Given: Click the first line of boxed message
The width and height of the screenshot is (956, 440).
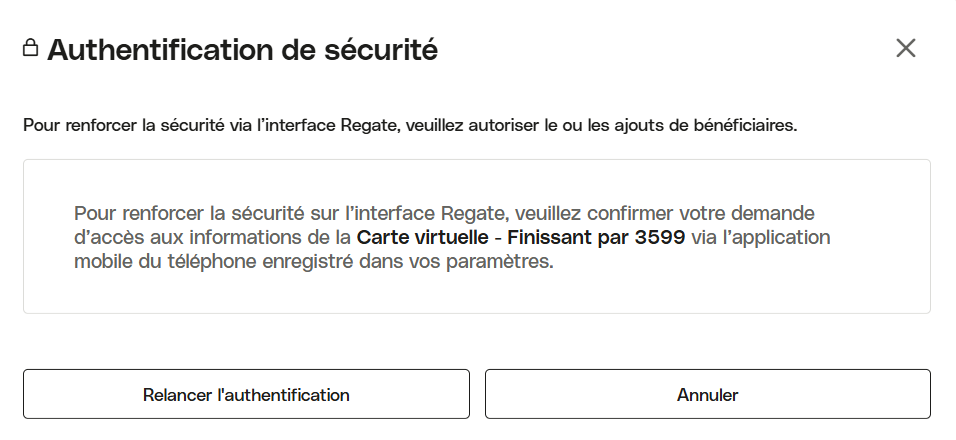Looking at the screenshot, I should point(444,213).
